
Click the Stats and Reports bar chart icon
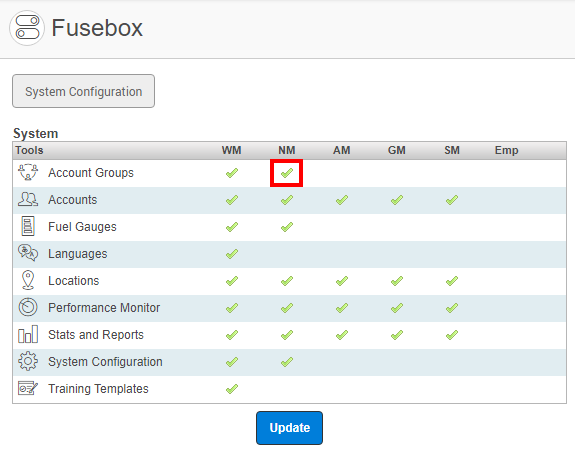point(28,334)
